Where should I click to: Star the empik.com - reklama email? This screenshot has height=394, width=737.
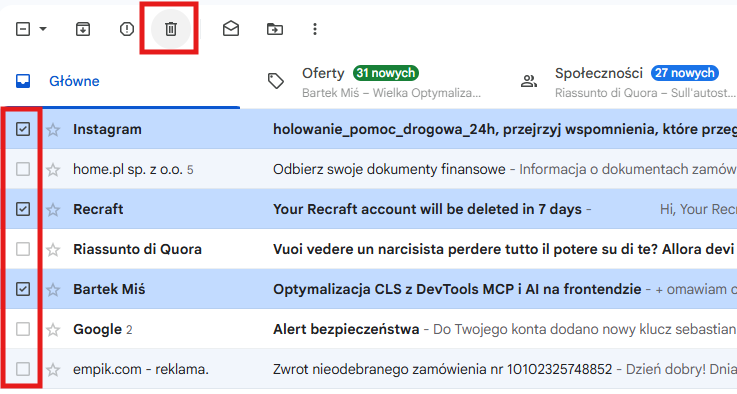tap(53, 370)
